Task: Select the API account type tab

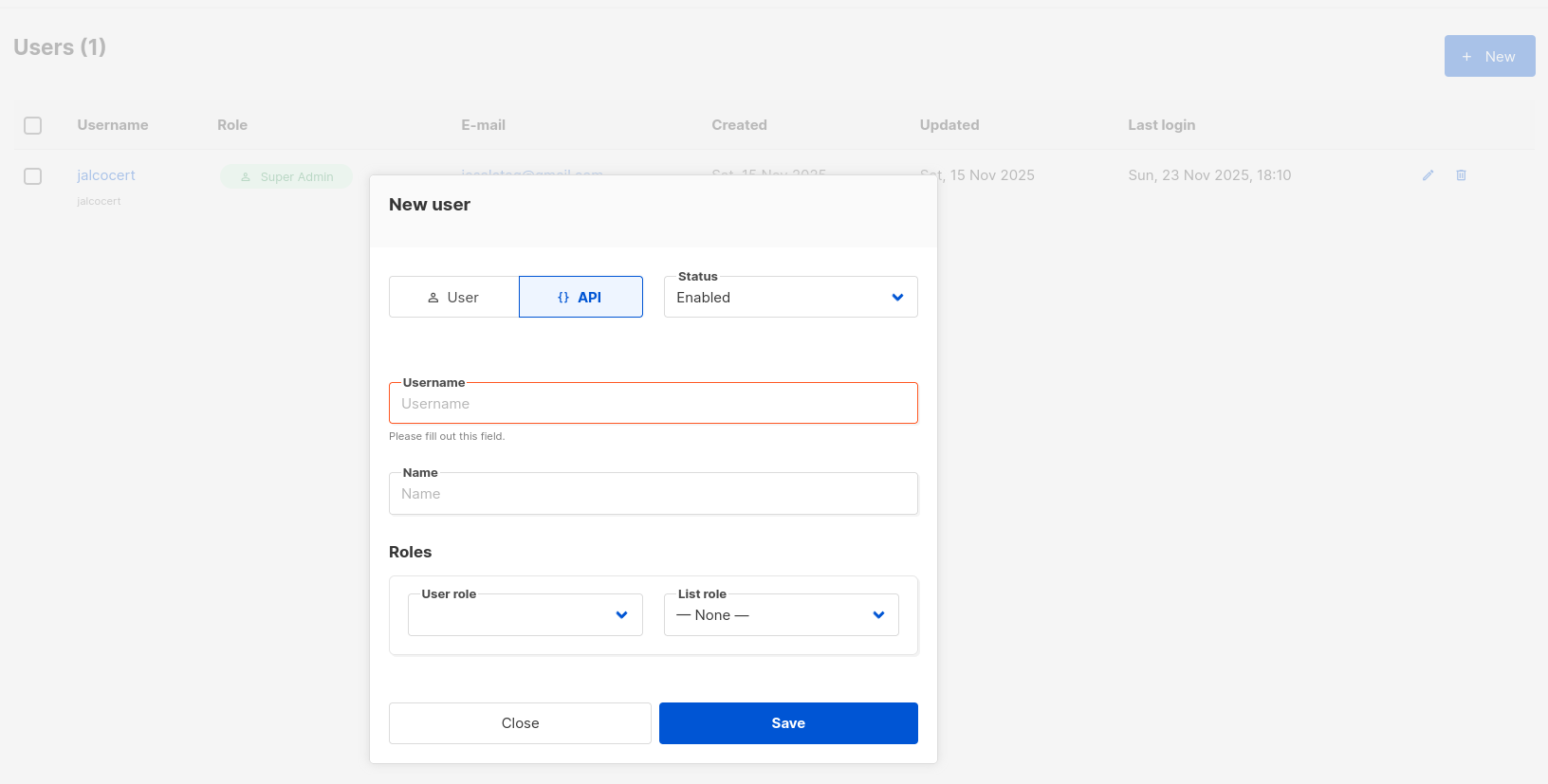Action: [x=580, y=298]
